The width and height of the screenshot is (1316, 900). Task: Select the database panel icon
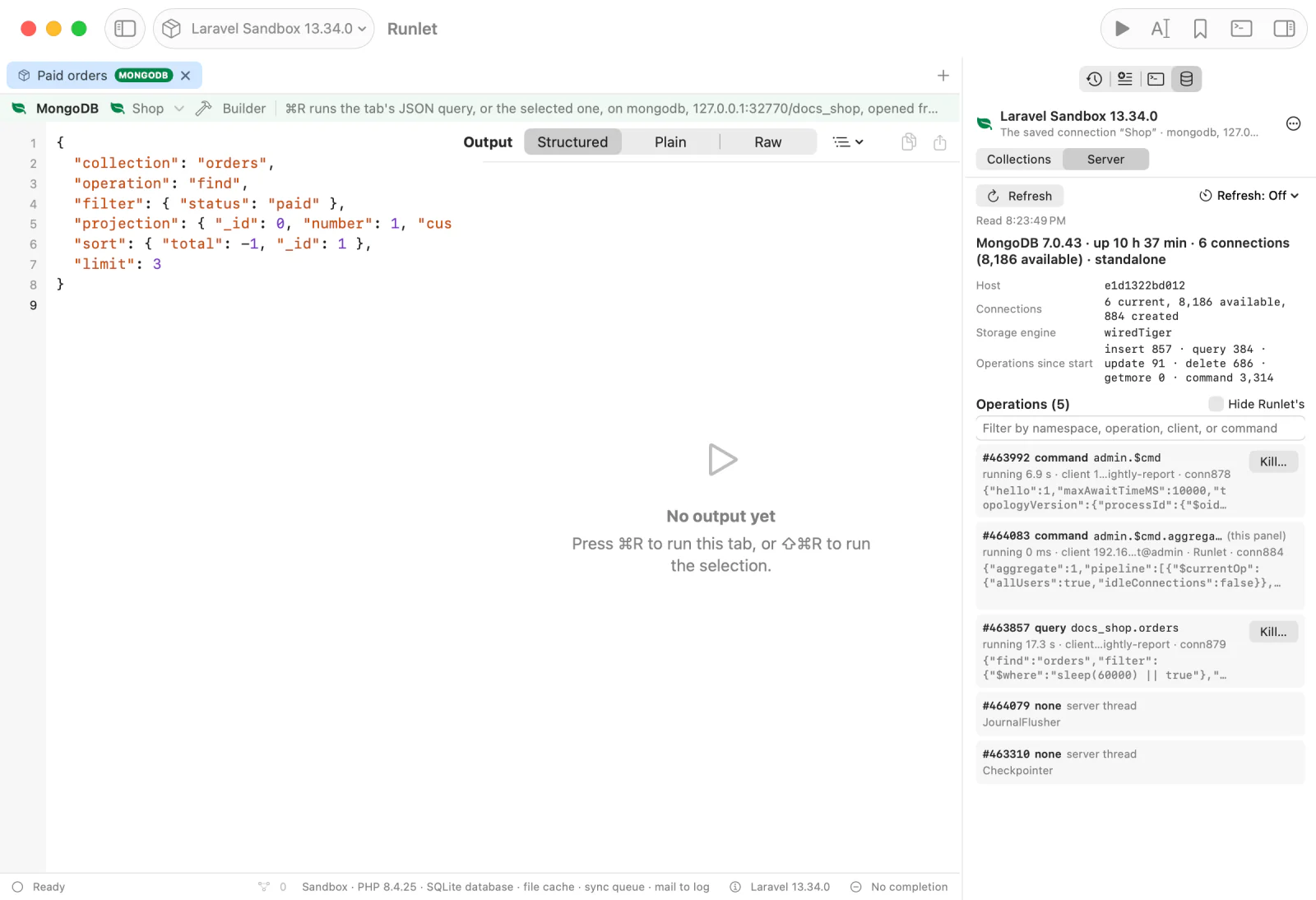pos(1186,79)
